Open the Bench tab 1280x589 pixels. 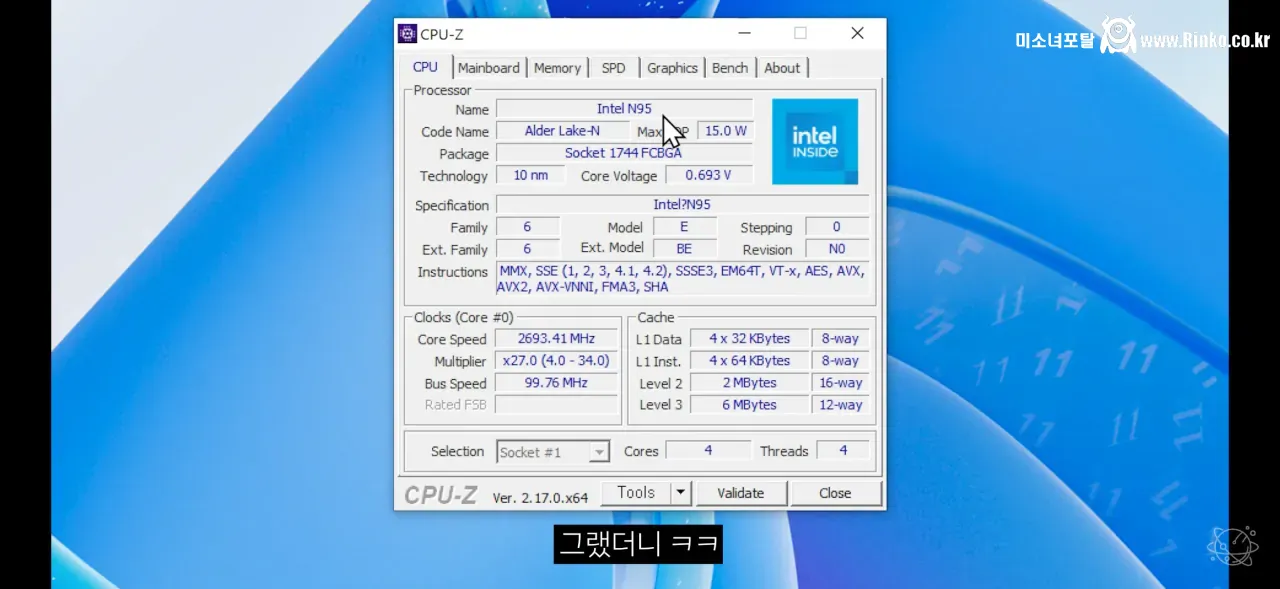coord(730,67)
